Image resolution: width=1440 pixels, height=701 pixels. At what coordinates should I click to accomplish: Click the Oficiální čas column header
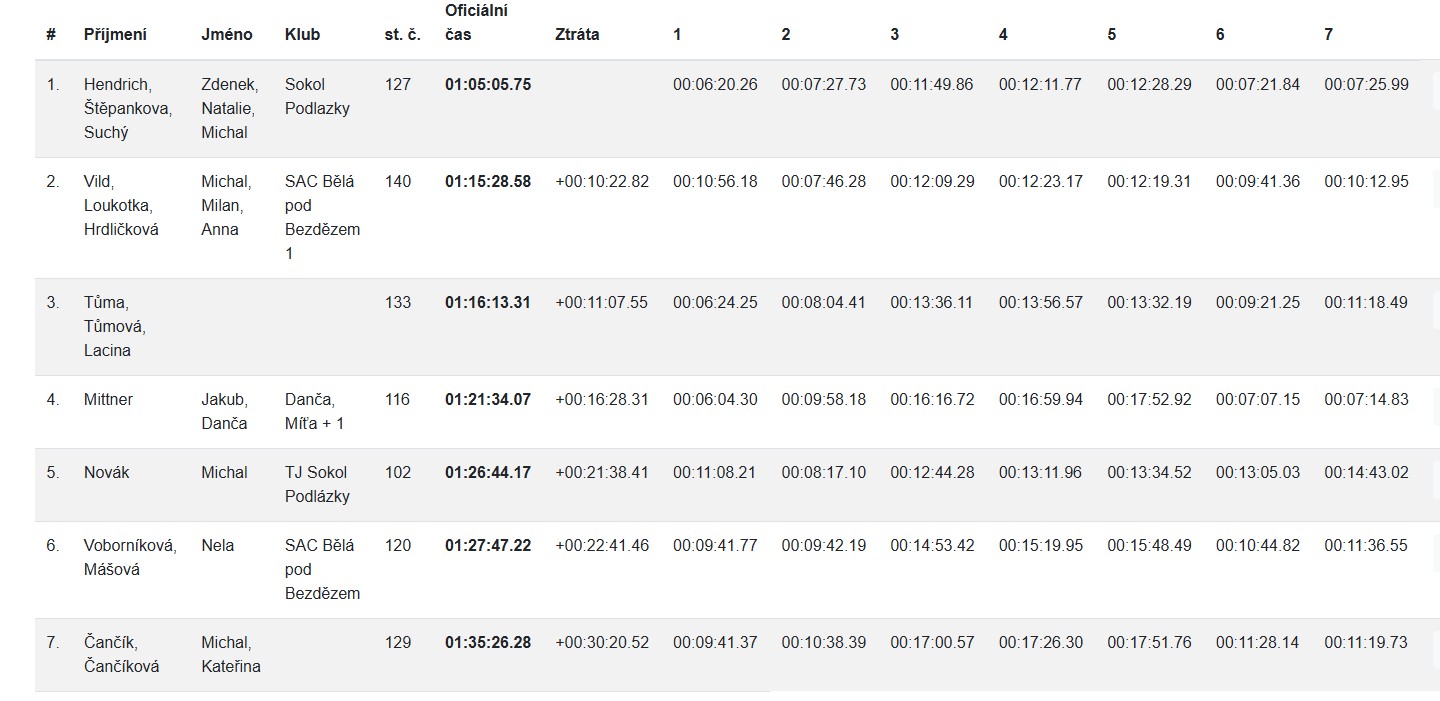click(476, 23)
